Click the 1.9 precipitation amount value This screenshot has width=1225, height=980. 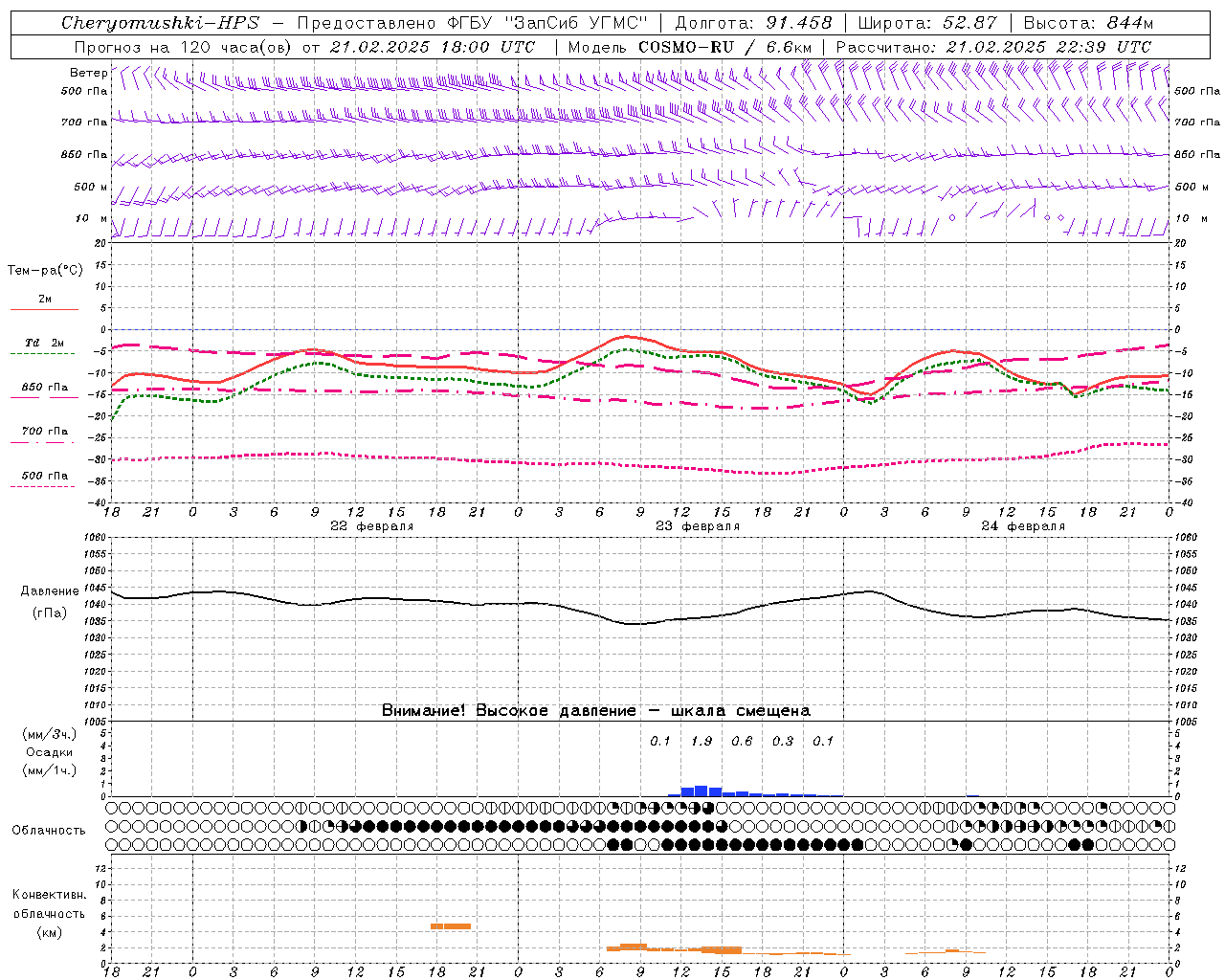(x=702, y=742)
